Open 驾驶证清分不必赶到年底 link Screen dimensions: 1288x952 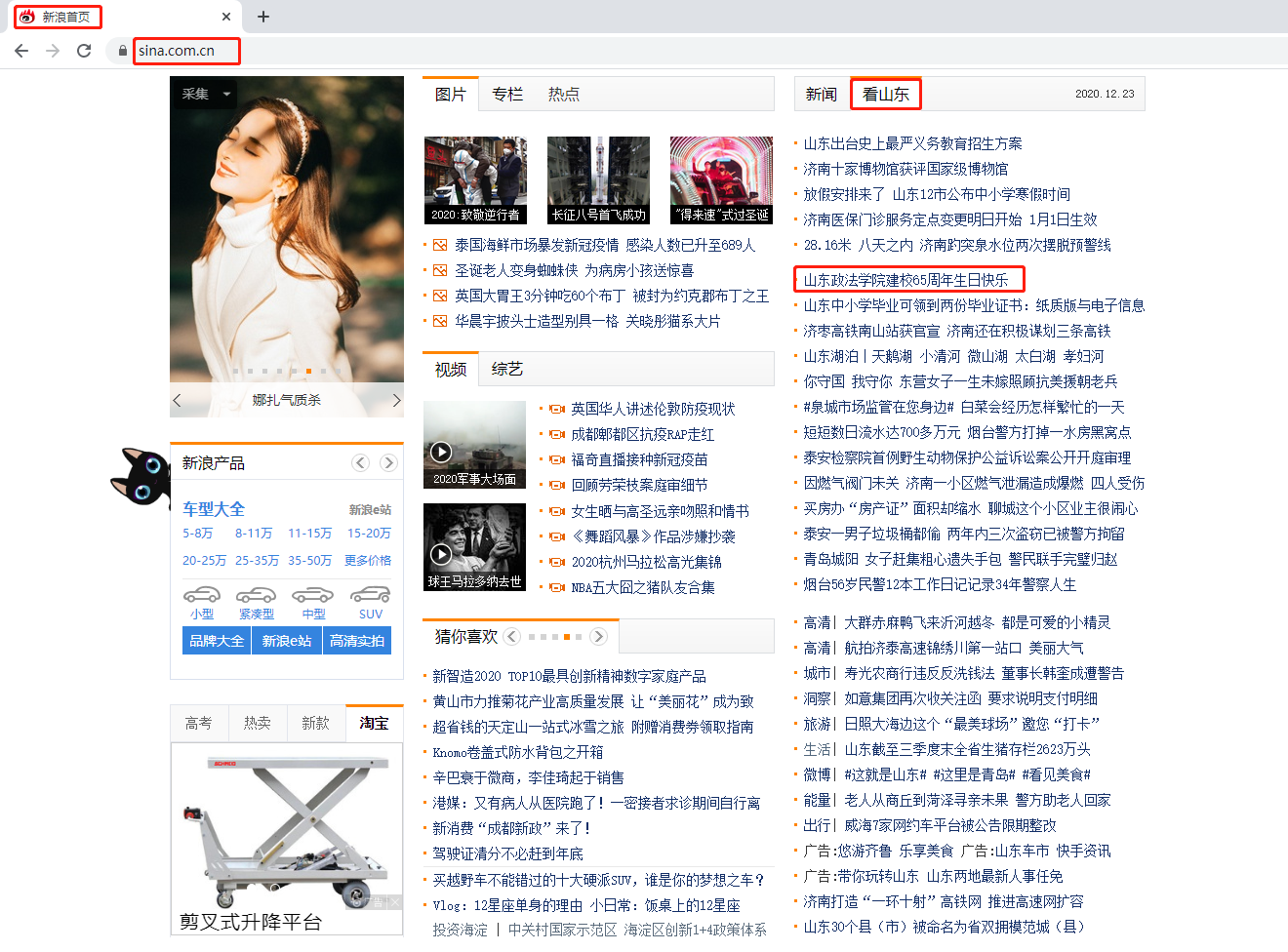click(x=508, y=853)
